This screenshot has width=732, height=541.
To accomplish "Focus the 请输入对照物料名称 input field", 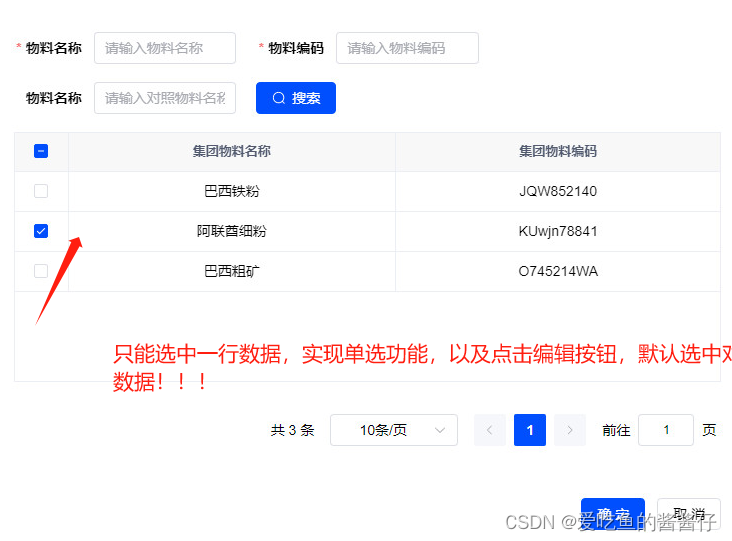I will pos(165,98).
